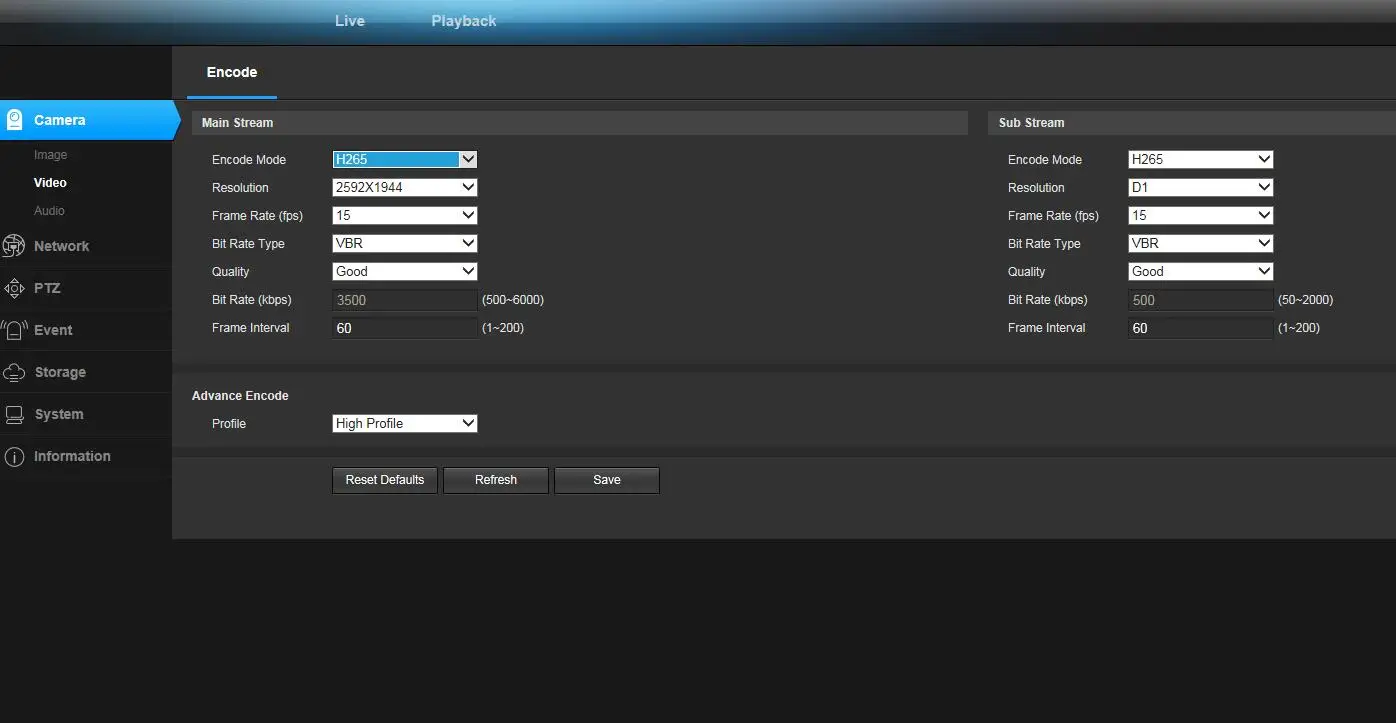Click the Network globe icon
The image size is (1396, 723).
coord(14,246)
